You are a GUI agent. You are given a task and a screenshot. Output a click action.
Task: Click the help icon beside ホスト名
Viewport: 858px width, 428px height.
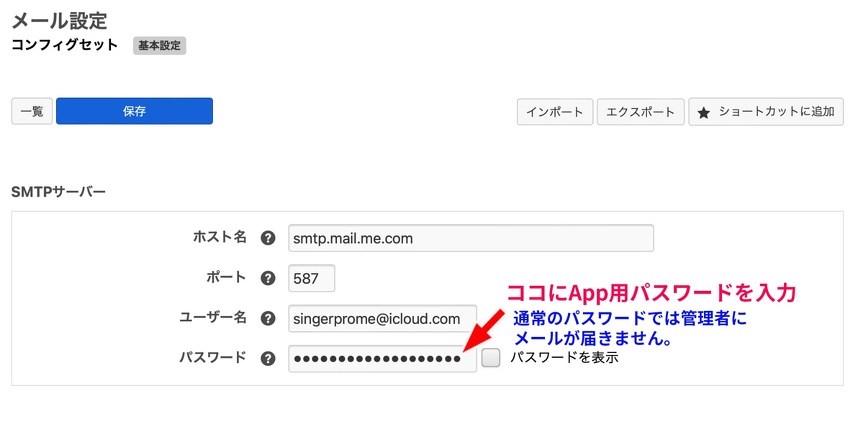pyautogui.click(x=267, y=238)
